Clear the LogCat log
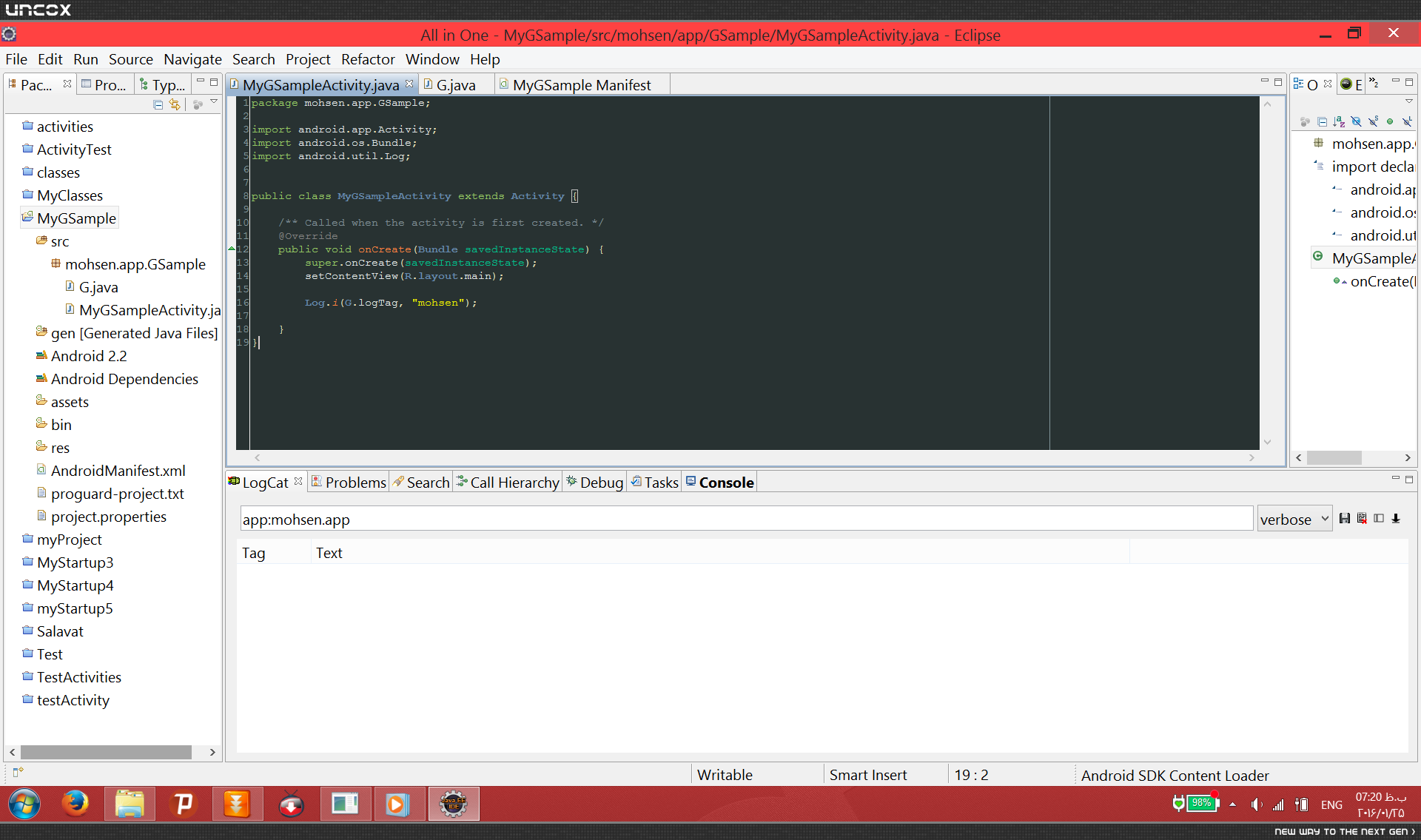The height and width of the screenshot is (840, 1421). point(1362,519)
